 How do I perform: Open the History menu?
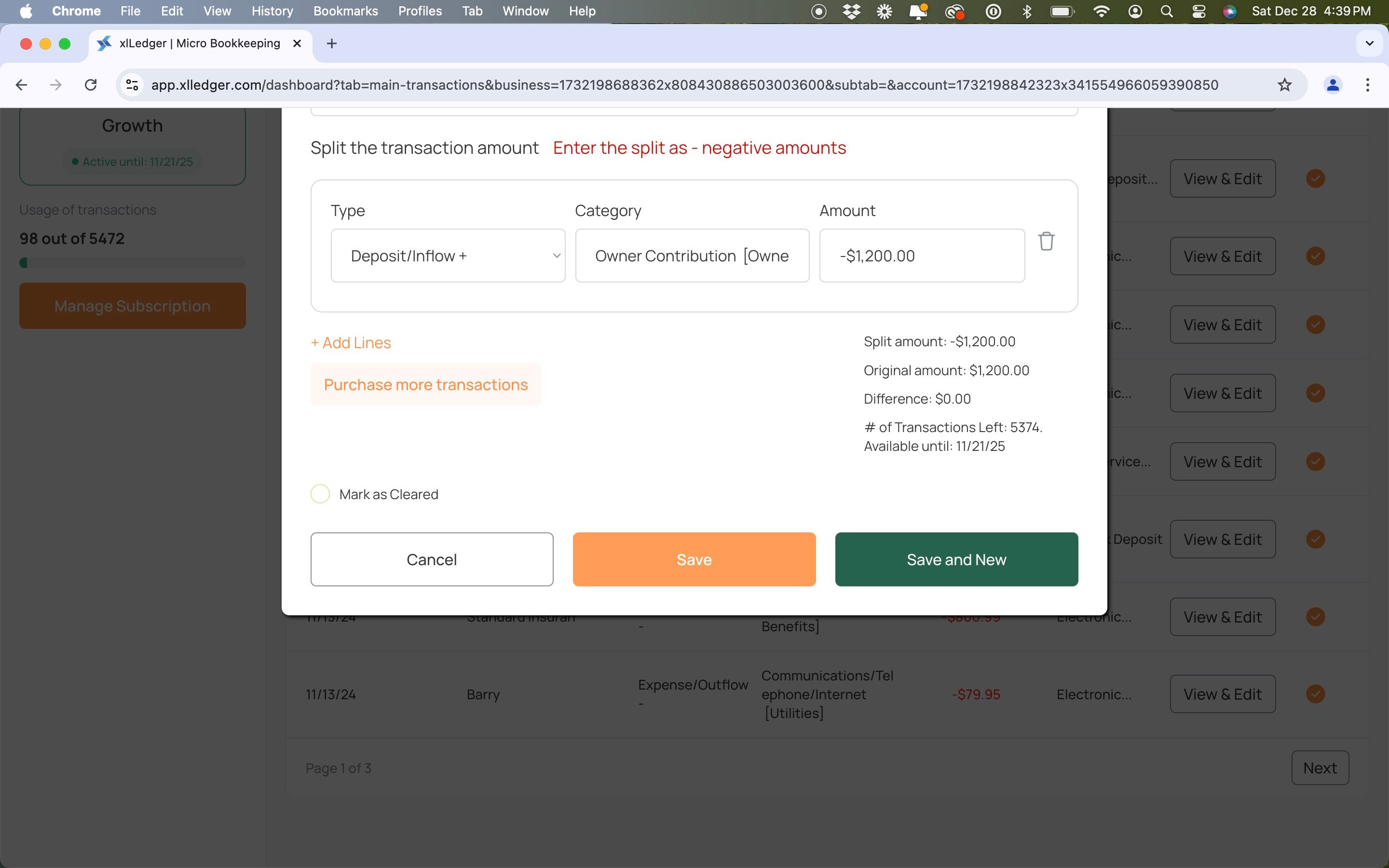pyautogui.click(x=272, y=12)
